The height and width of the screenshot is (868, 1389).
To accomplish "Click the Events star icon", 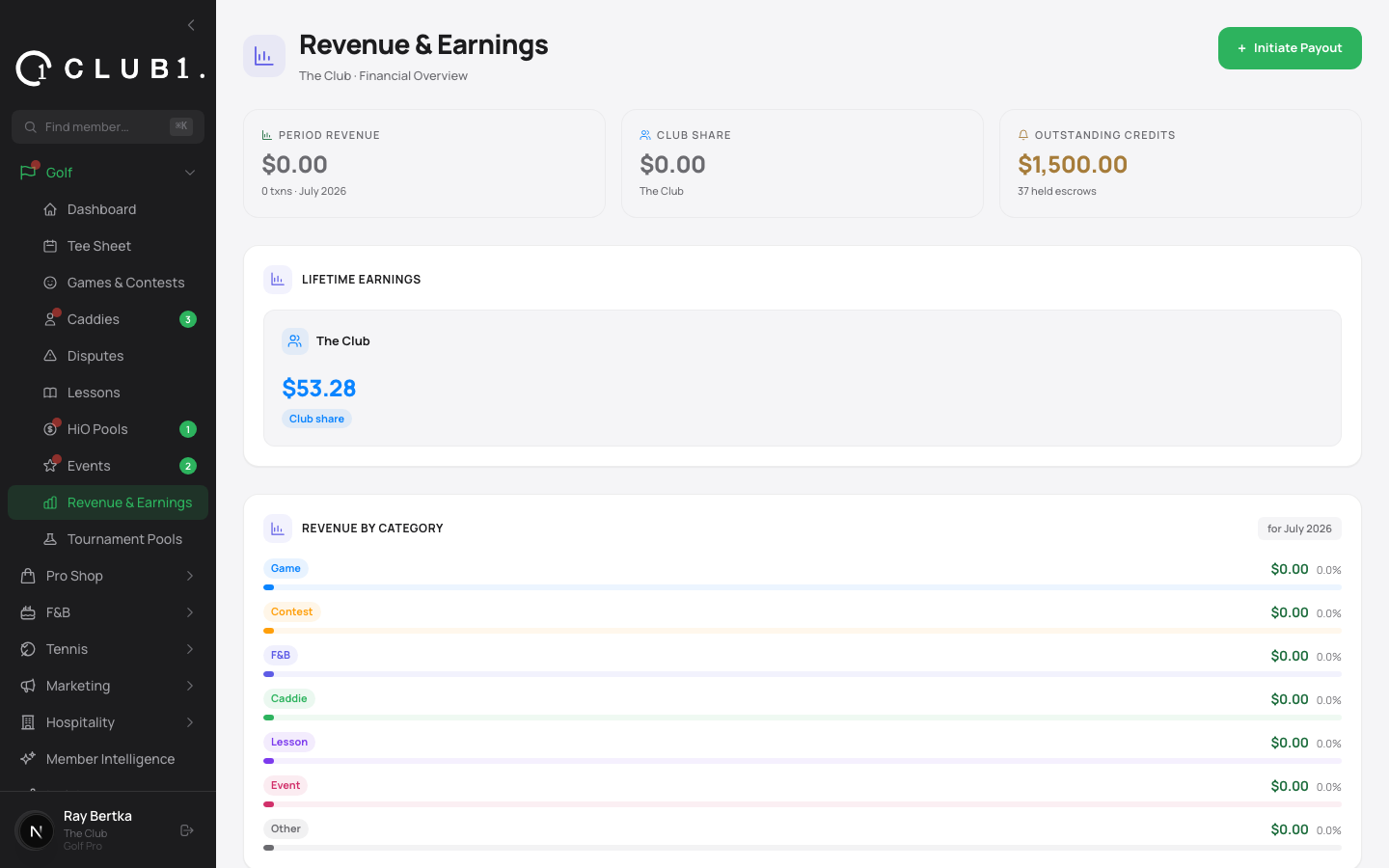I will coord(50,466).
